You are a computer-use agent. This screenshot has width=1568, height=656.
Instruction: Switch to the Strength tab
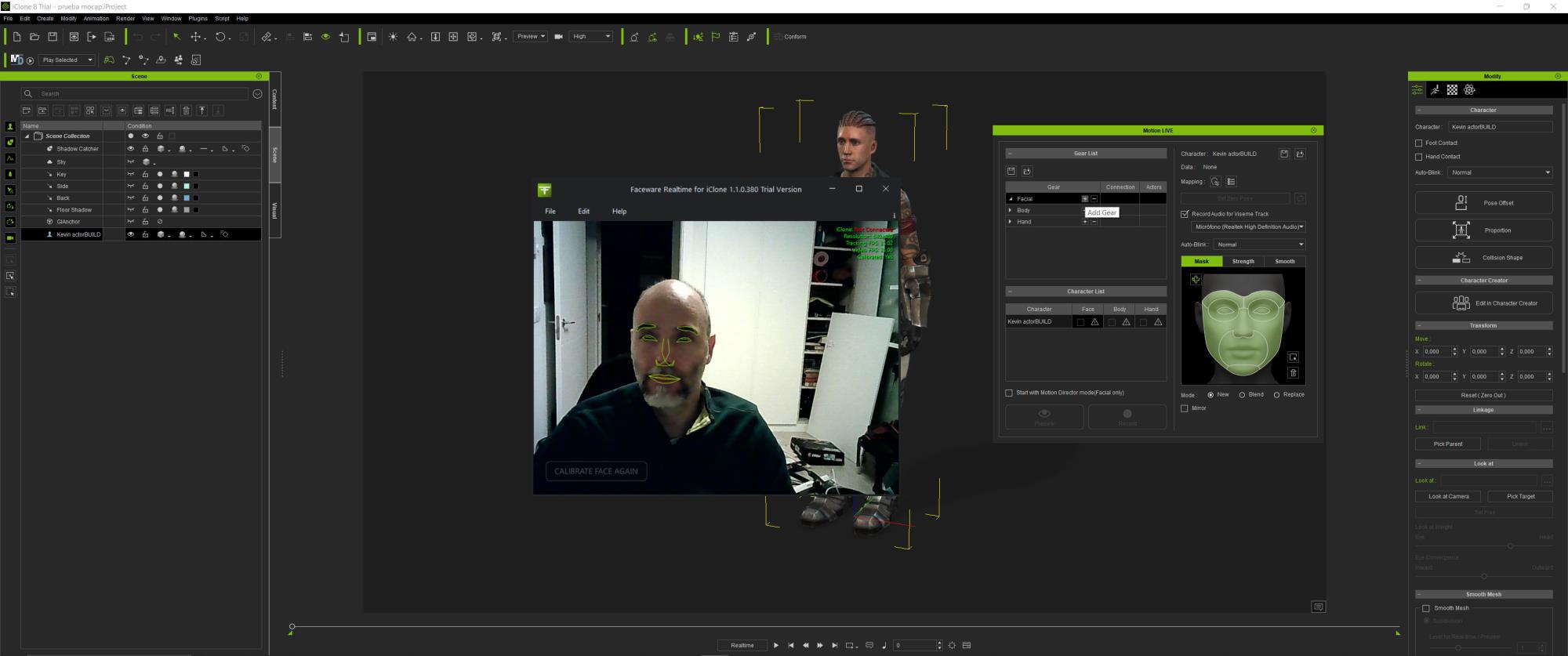pos(1243,262)
